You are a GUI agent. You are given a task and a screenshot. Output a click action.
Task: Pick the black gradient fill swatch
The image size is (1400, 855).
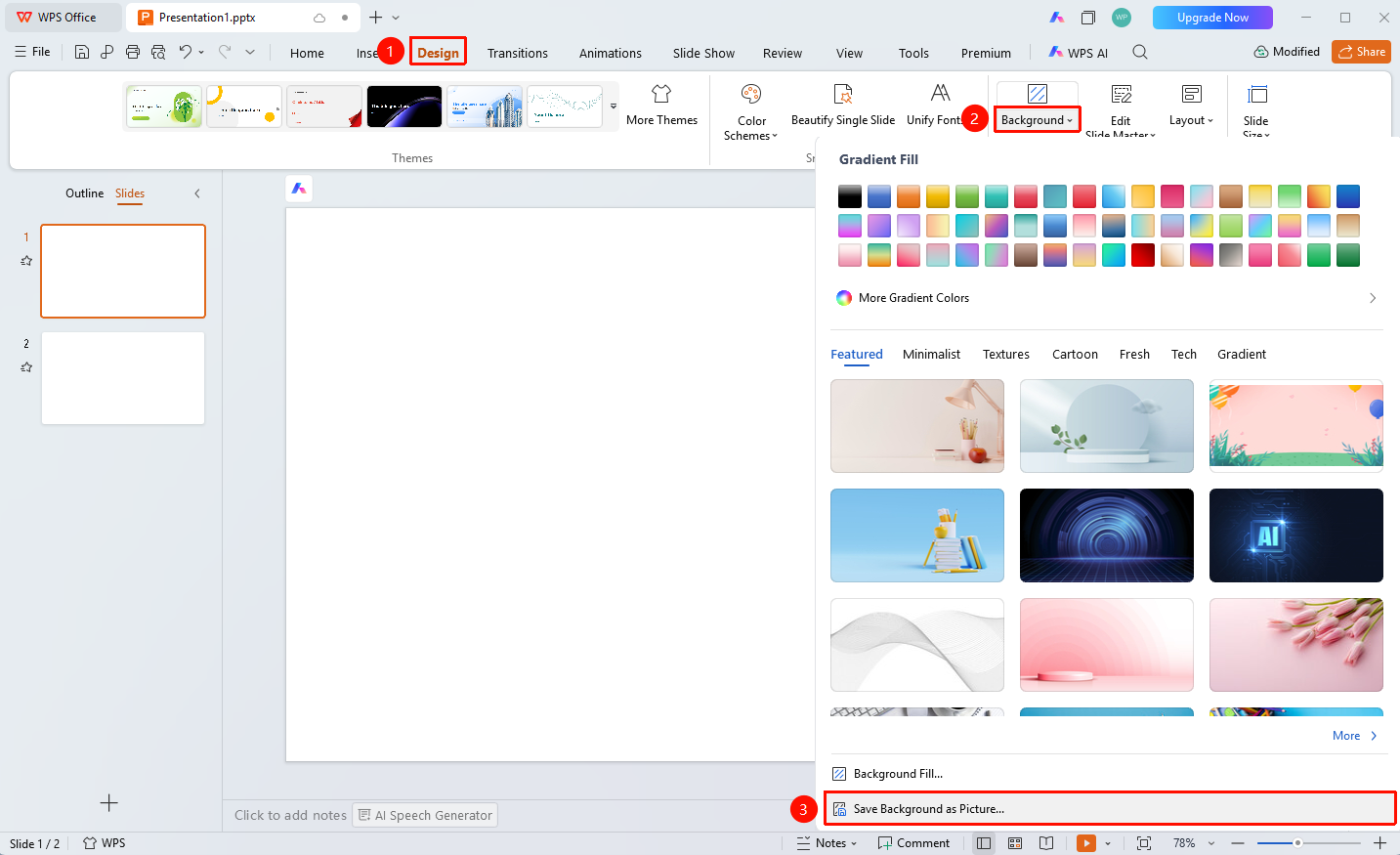pos(850,196)
